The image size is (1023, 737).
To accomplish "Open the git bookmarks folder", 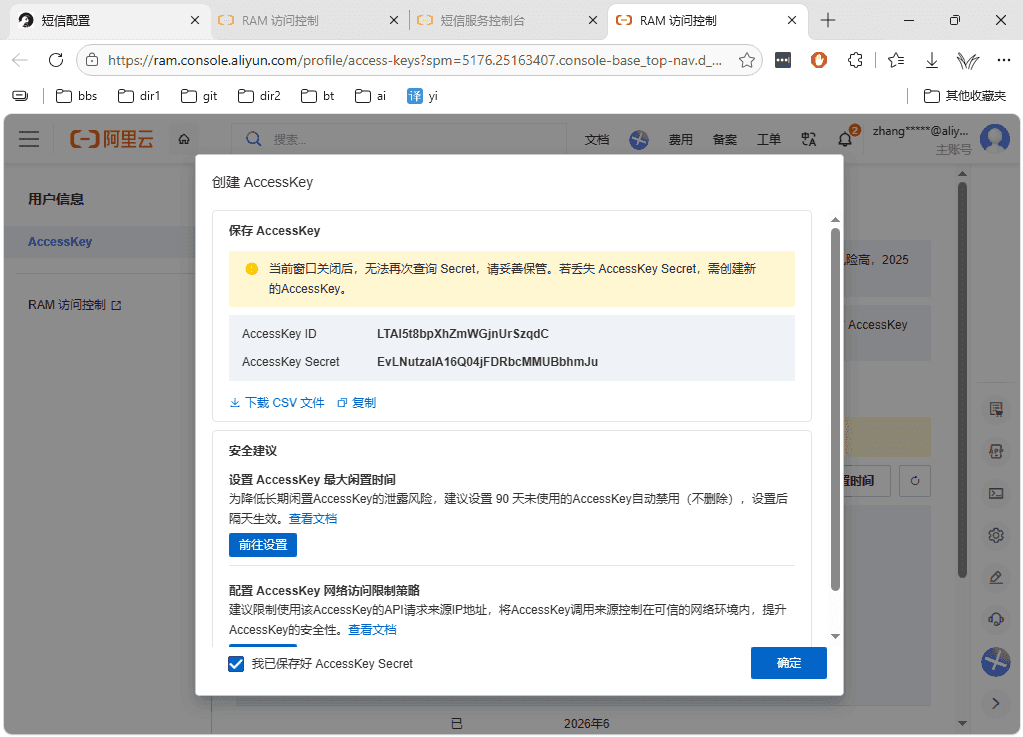I will [199, 97].
